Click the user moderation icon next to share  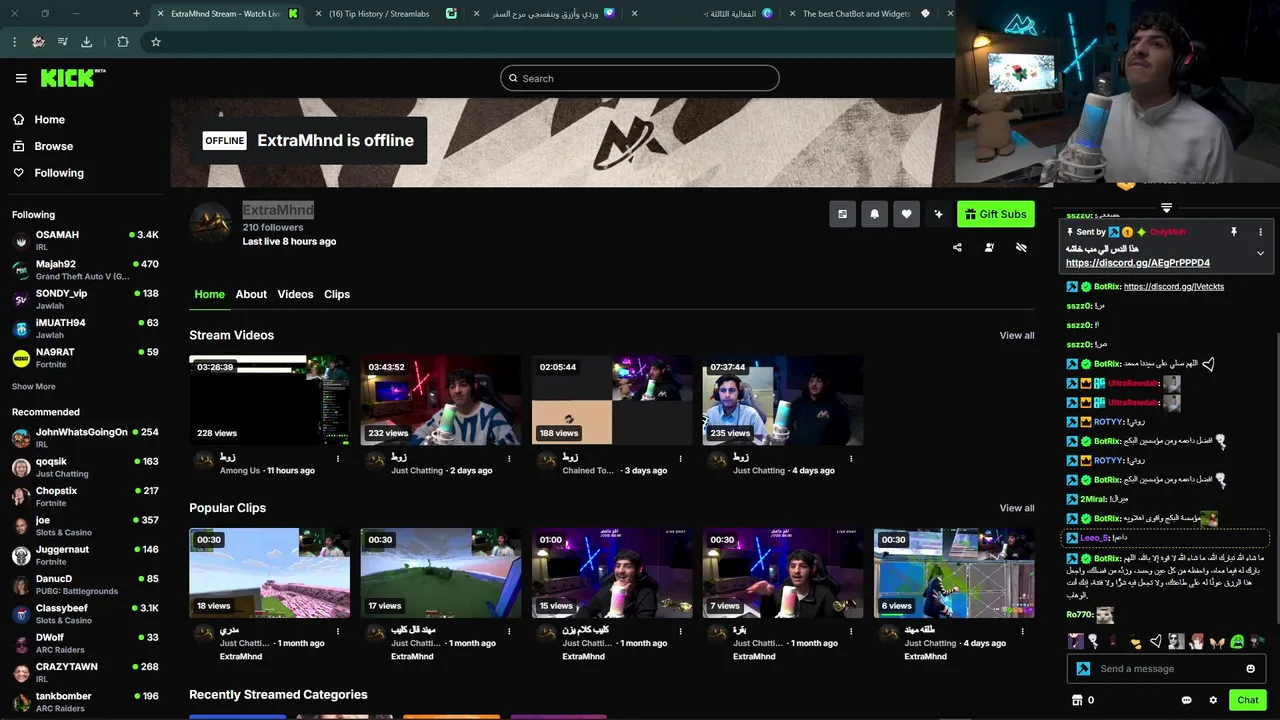pyautogui.click(x=989, y=247)
